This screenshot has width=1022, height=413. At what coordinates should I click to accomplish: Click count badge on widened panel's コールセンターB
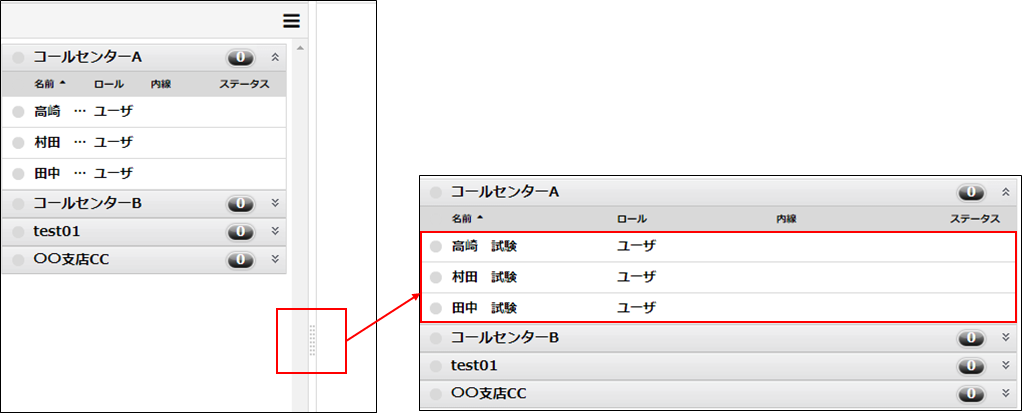(x=970, y=337)
